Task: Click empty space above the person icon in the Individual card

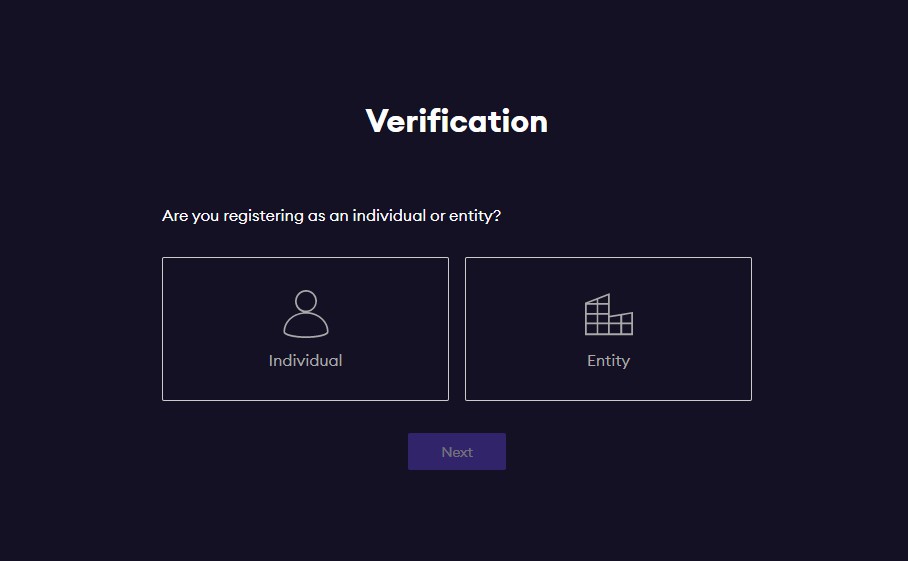Action: click(305, 273)
